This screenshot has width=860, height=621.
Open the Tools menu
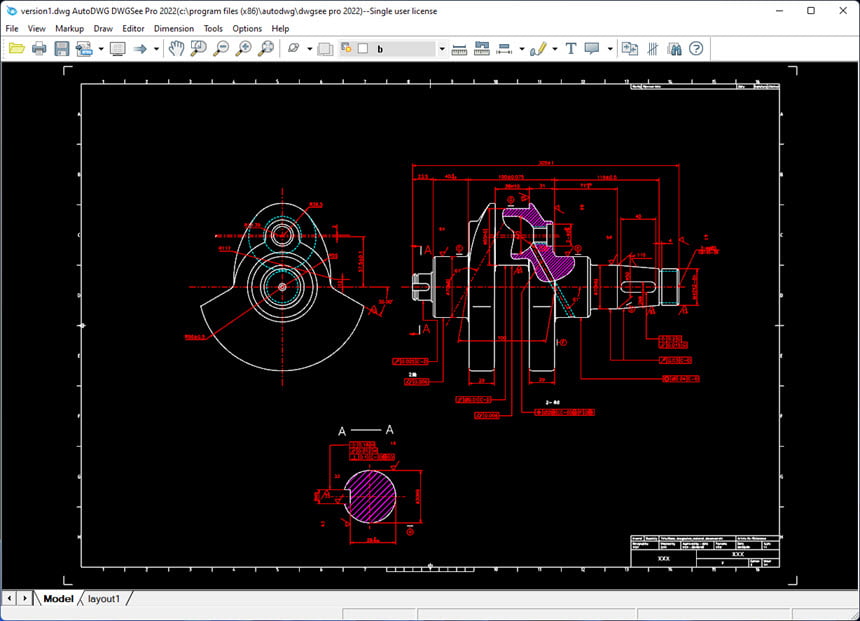[213, 29]
